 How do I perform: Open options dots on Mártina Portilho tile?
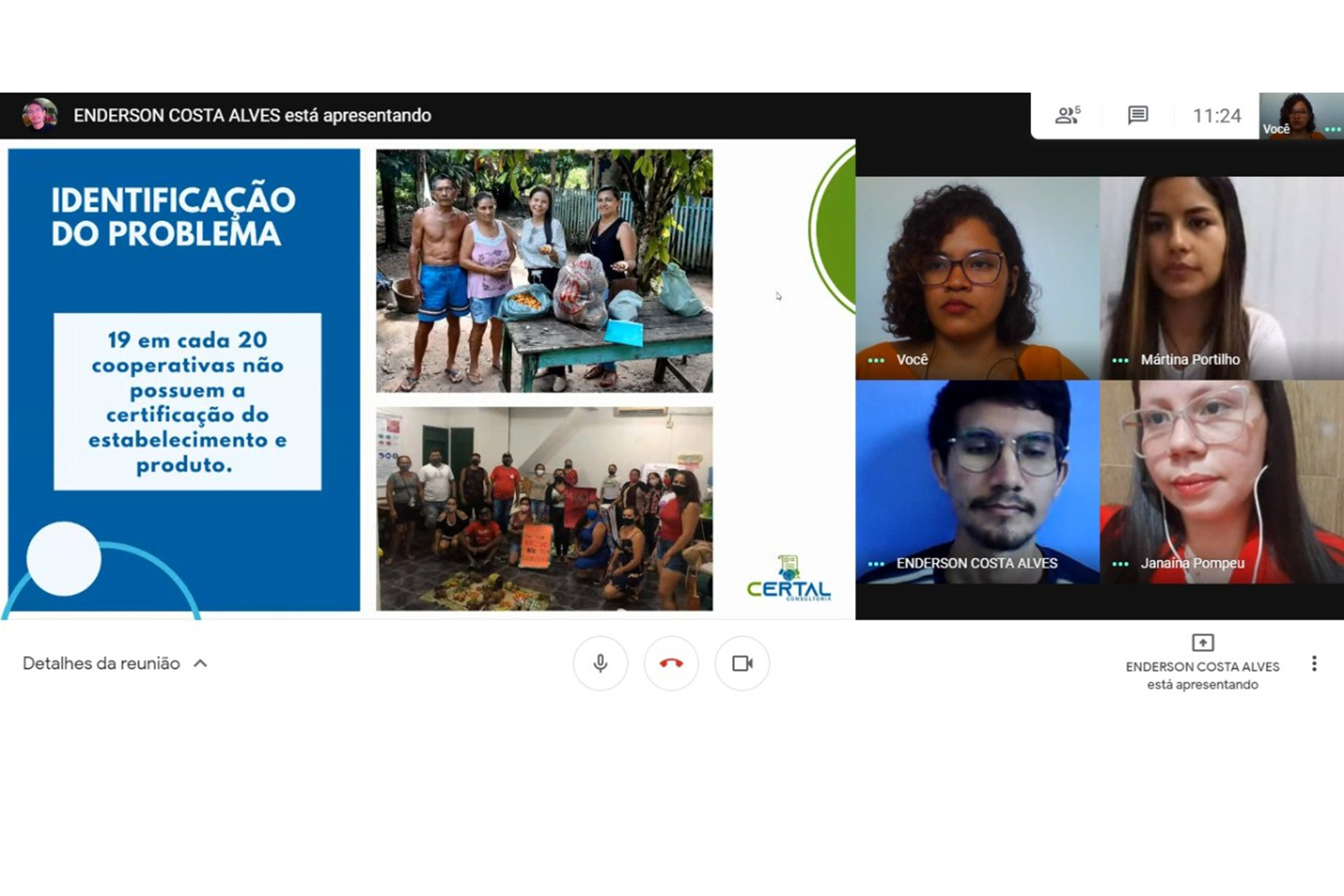click(1120, 361)
